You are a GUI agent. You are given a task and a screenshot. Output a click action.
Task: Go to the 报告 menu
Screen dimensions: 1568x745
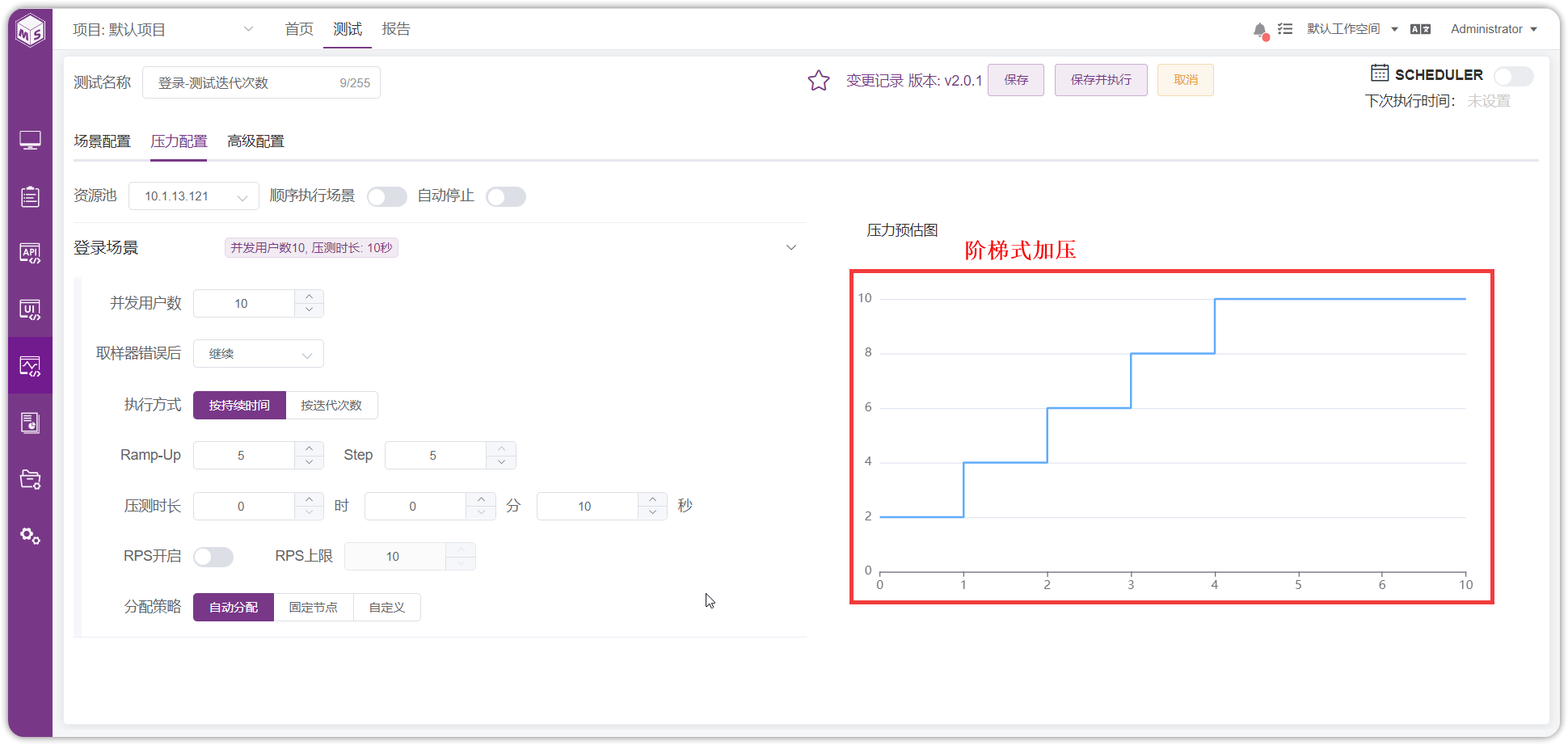click(396, 29)
